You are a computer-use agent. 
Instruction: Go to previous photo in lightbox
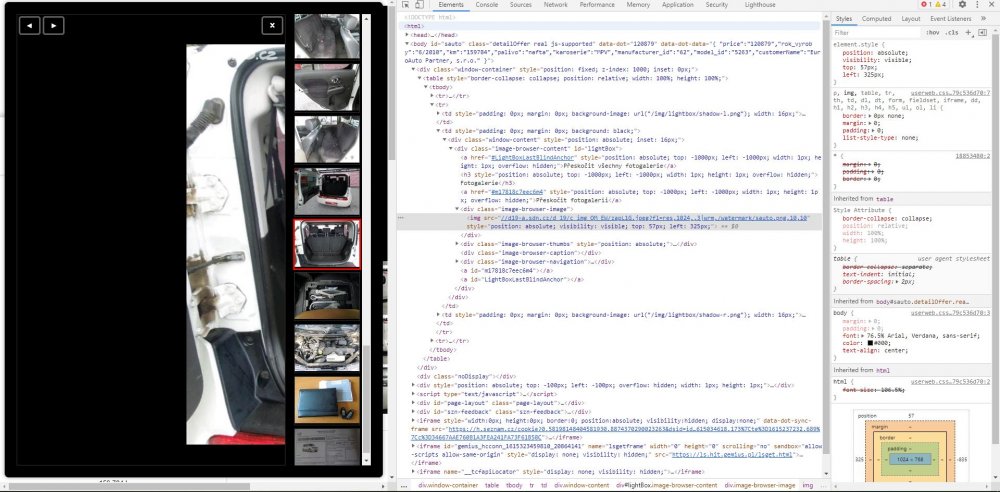(29, 26)
